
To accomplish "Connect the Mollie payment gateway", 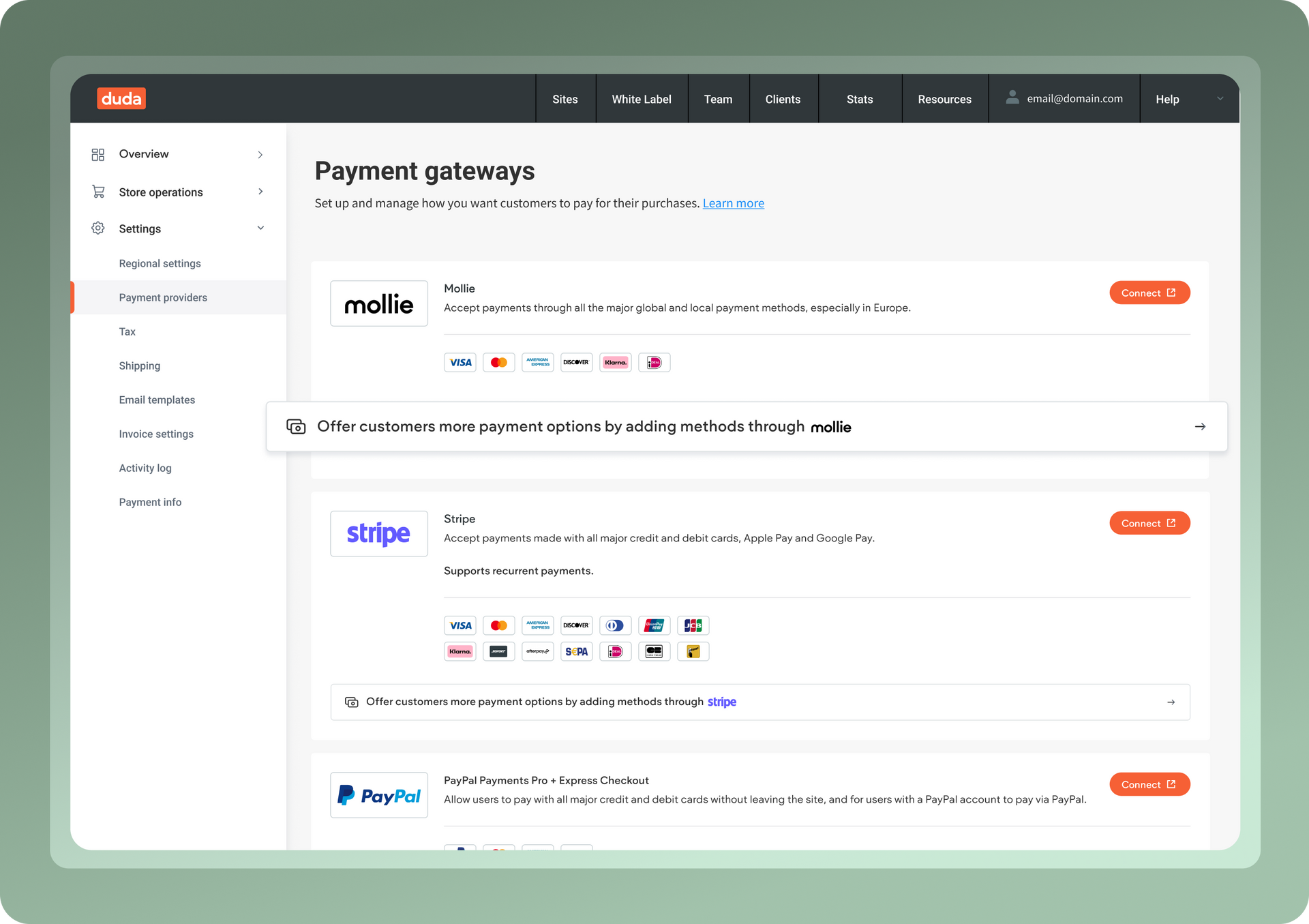I will pos(1149,293).
